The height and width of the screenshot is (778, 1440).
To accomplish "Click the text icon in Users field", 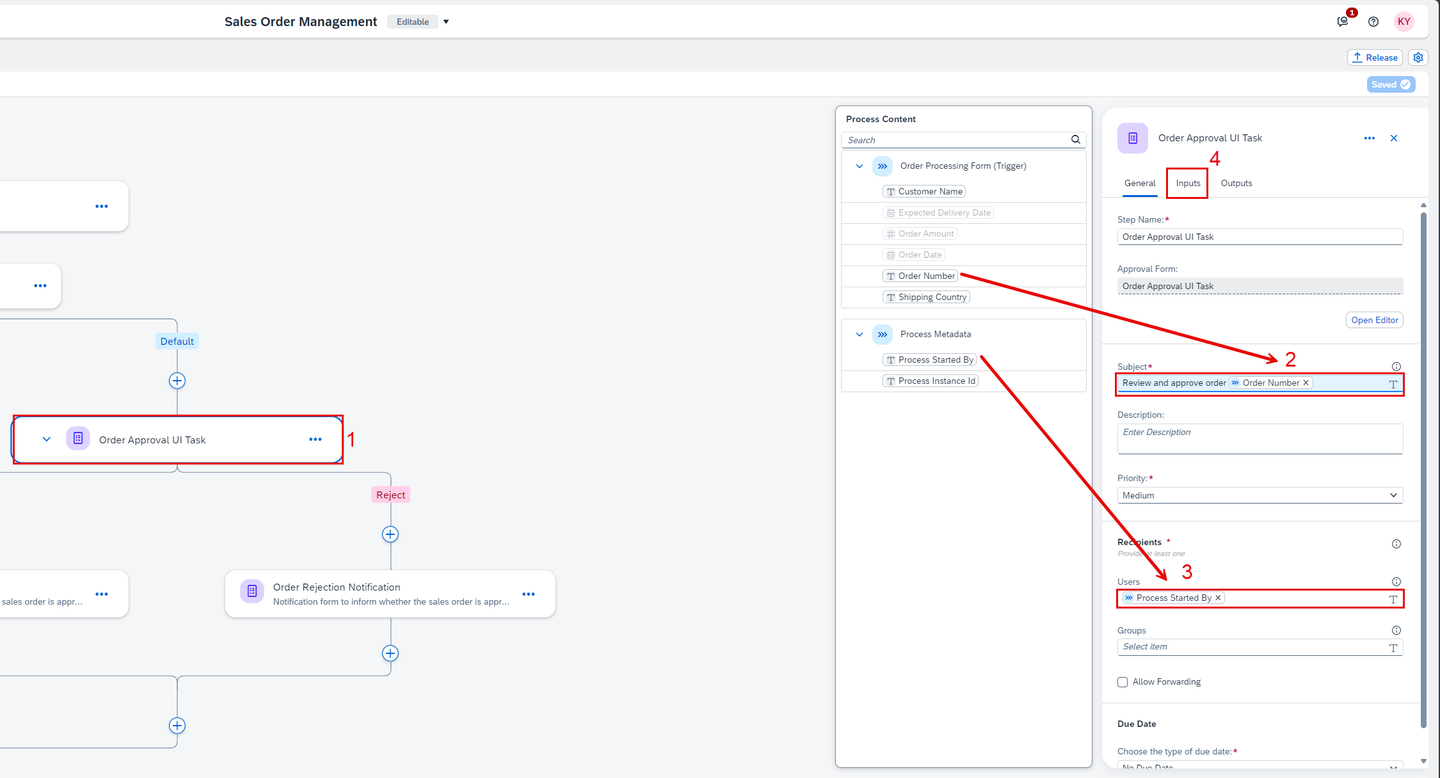I will [x=1393, y=599].
